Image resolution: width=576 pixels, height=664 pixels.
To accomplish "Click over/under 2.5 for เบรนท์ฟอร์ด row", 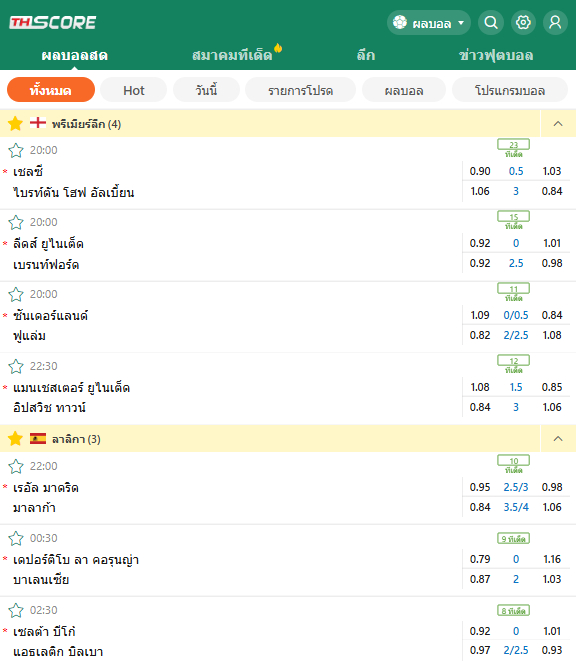I will tap(516, 263).
